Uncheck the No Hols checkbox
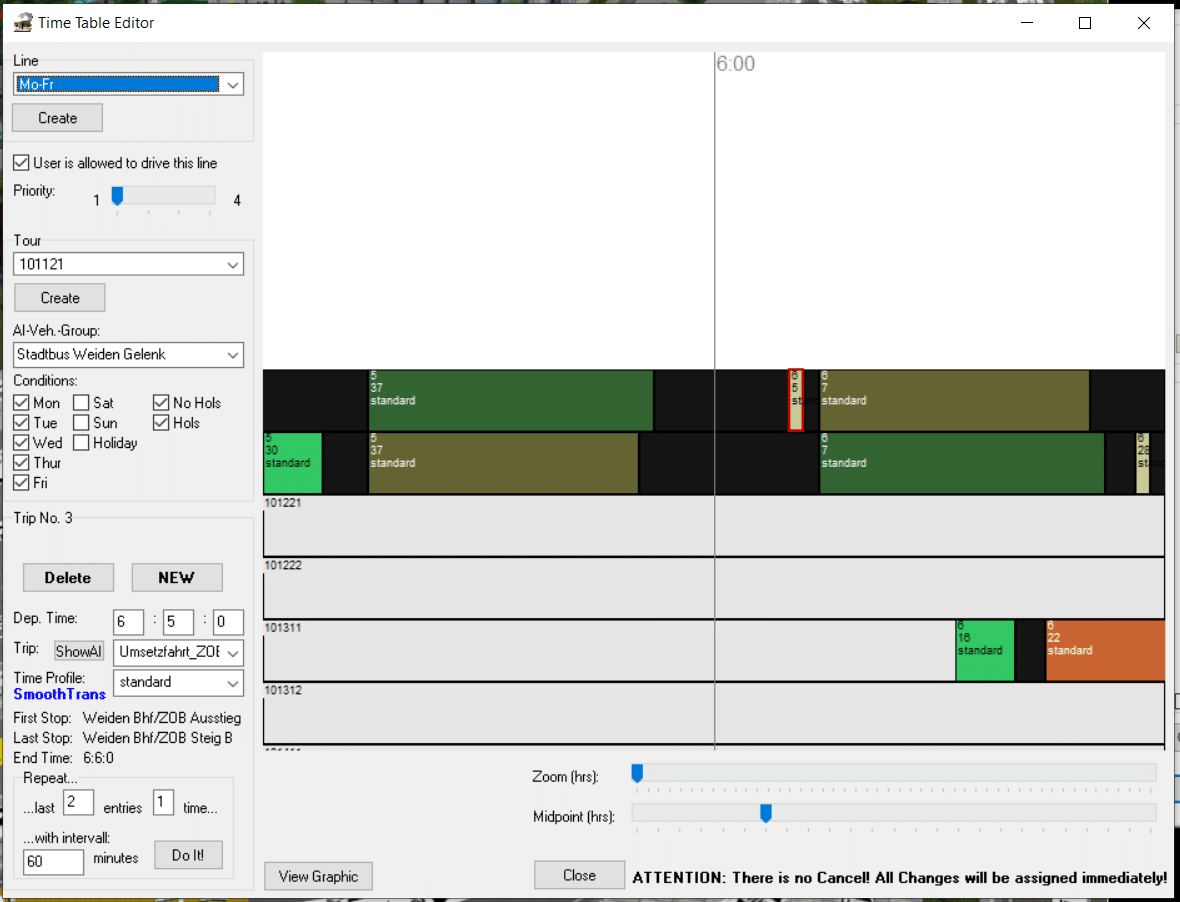Image resolution: width=1180 pixels, height=902 pixels. 161,403
